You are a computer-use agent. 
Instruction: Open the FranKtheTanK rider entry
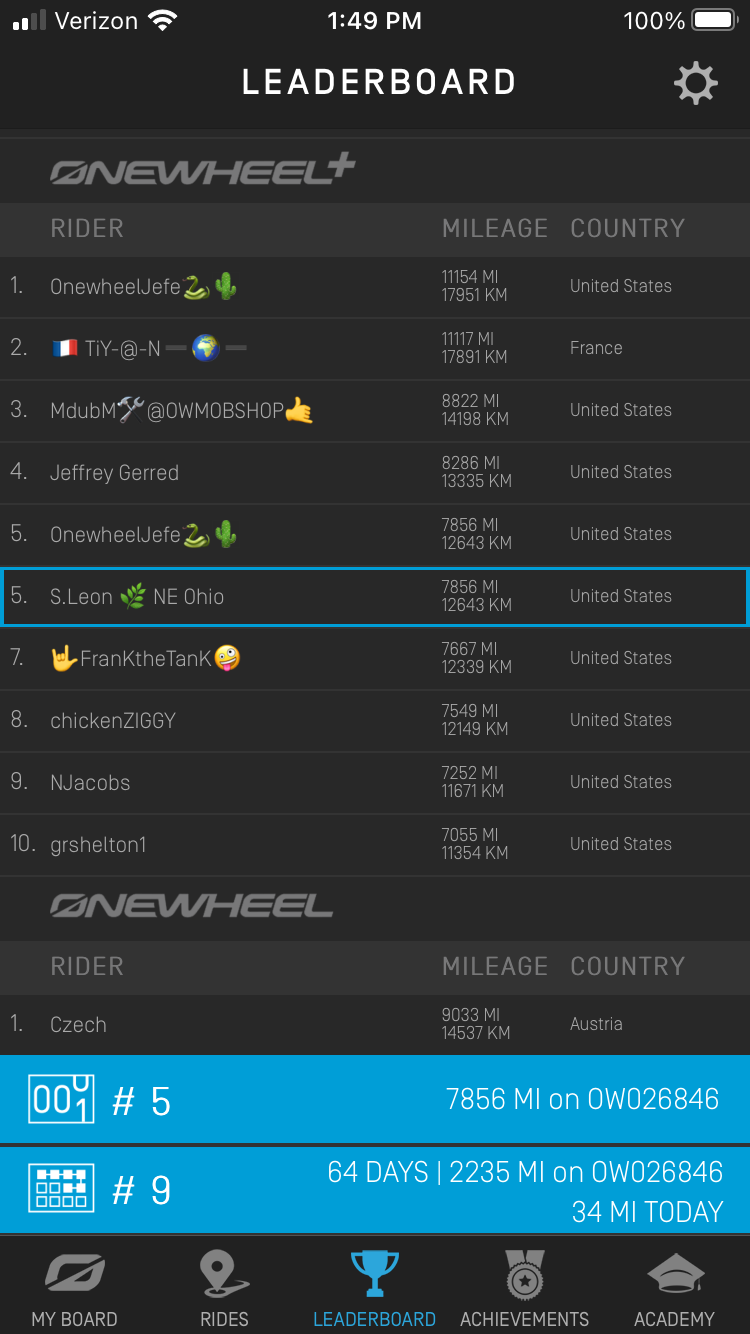coord(145,658)
